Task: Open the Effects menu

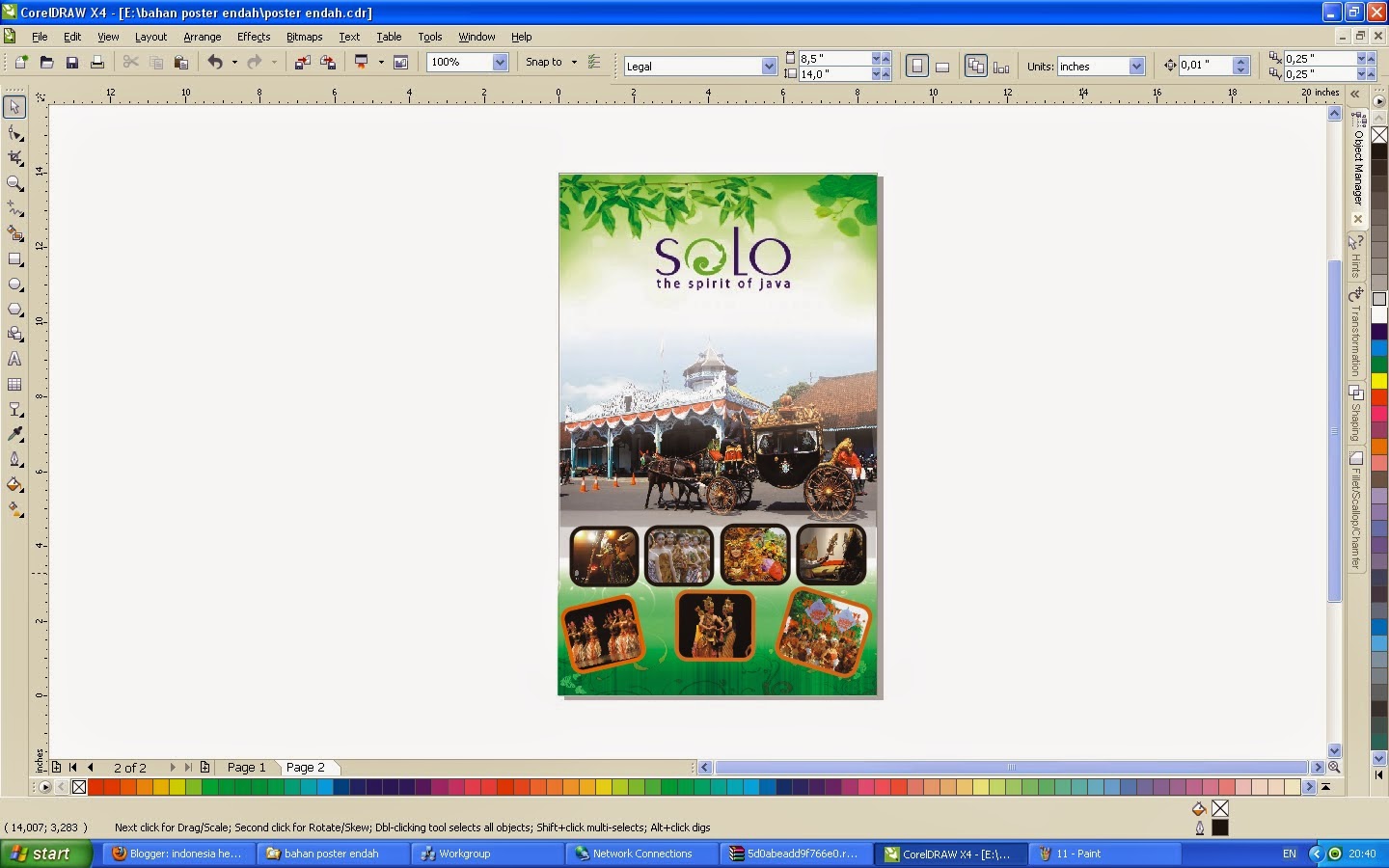Action: [x=254, y=37]
